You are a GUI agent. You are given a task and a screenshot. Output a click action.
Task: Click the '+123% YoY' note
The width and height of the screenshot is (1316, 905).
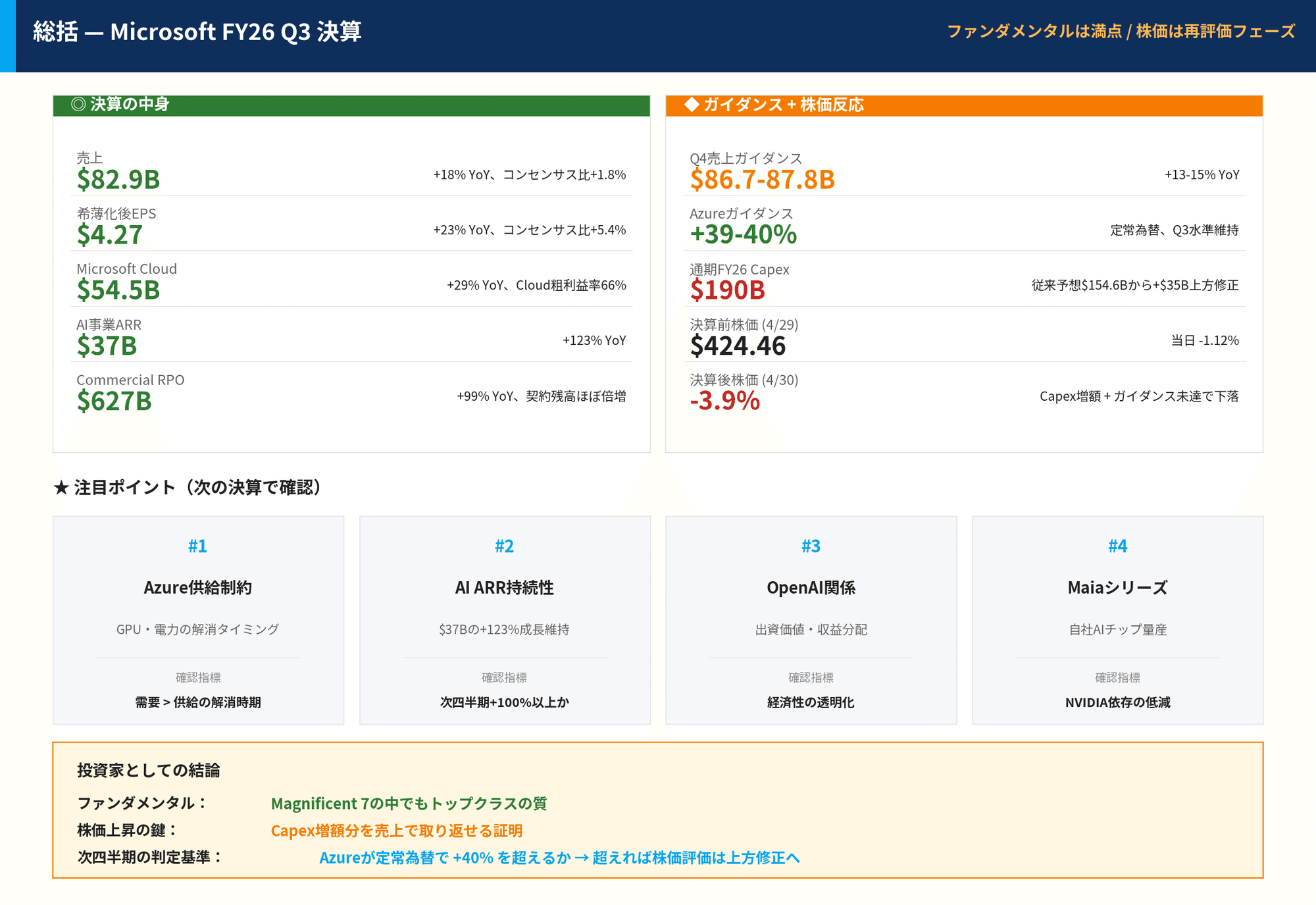[x=594, y=341]
